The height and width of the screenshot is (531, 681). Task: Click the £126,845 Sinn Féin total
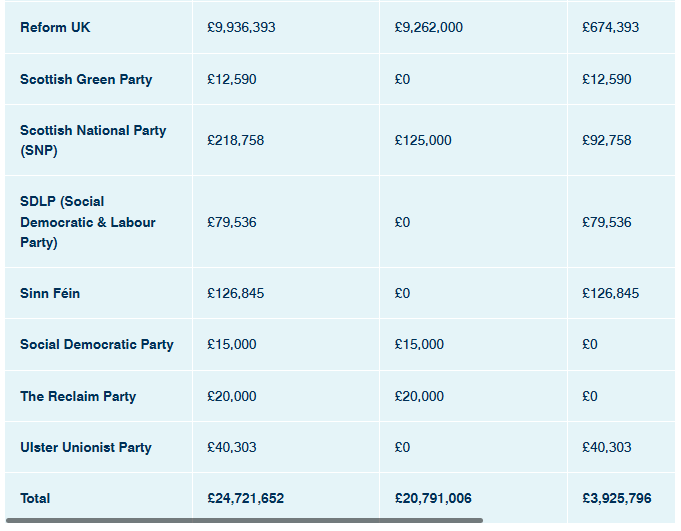[x=235, y=294]
